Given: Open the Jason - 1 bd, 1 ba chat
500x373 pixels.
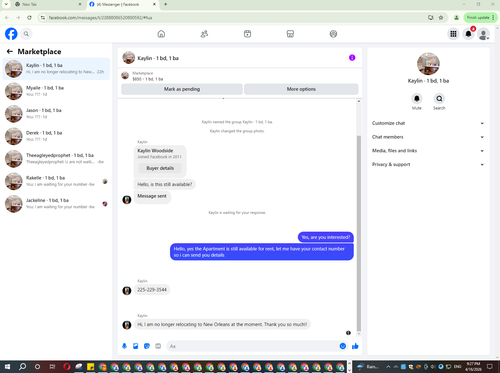Looking at the screenshot, I should pyautogui.click(x=56, y=114).
